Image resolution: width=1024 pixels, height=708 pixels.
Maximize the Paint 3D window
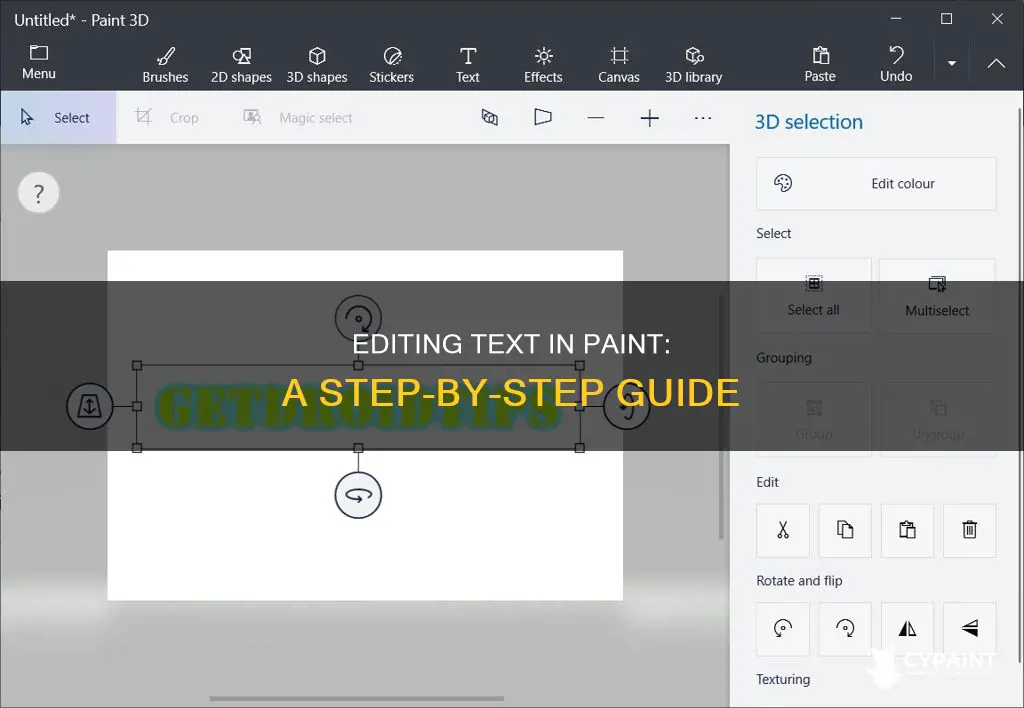coord(946,19)
